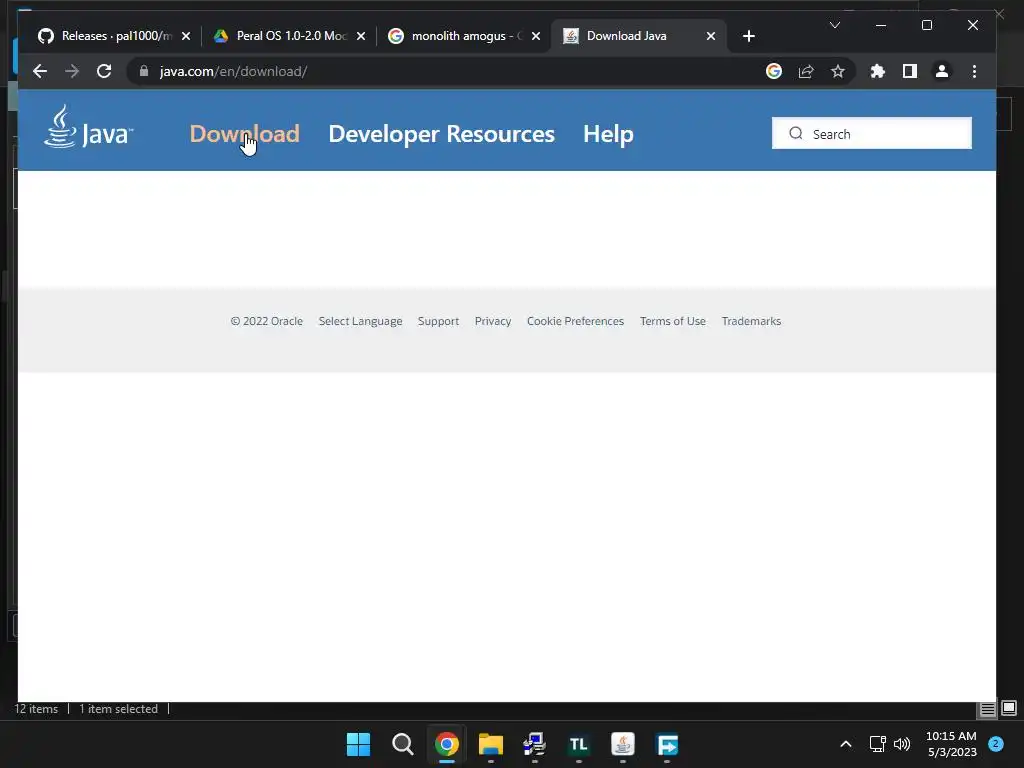Open the Extensions puzzle icon
The height and width of the screenshot is (768, 1024).
(878, 71)
